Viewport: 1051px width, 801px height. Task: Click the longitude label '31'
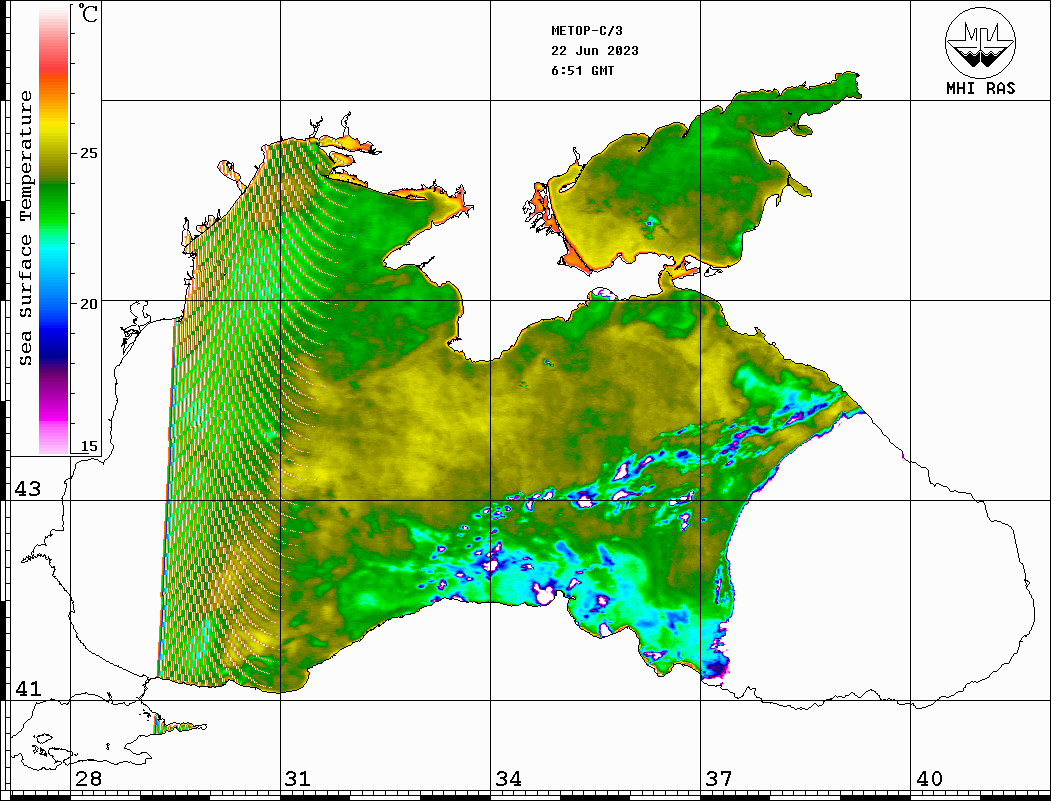tap(298, 779)
